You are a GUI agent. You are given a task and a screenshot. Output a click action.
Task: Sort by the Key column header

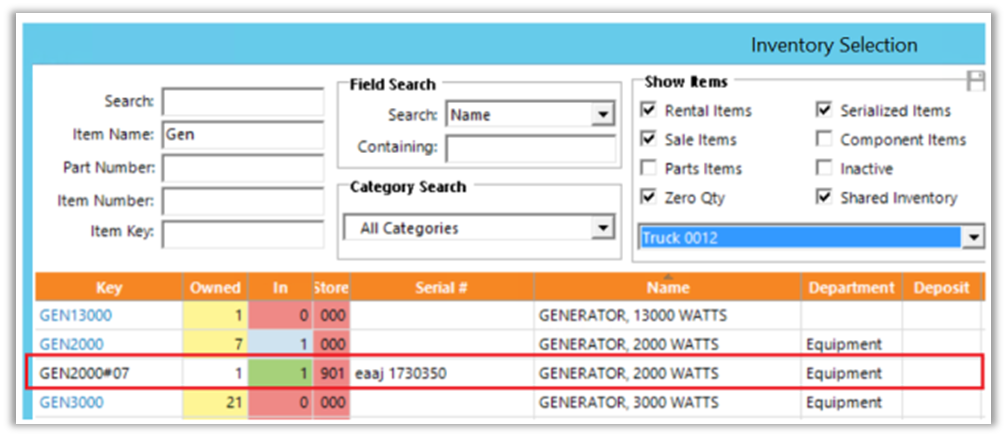[109, 288]
